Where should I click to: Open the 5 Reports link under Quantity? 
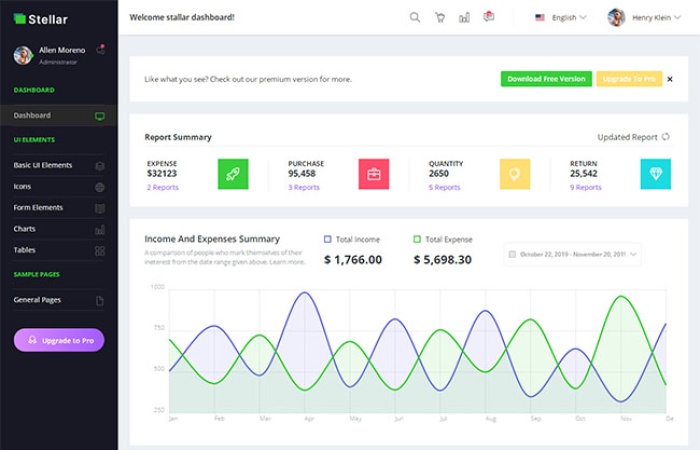pos(444,188)
